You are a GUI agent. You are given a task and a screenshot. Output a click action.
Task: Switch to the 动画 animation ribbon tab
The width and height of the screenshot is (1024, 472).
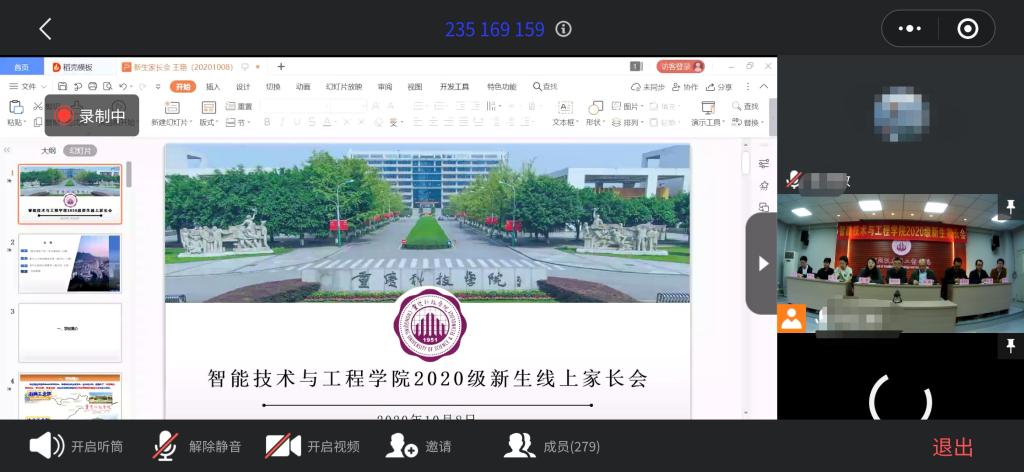pyautogui.click(x=303, y=86)
